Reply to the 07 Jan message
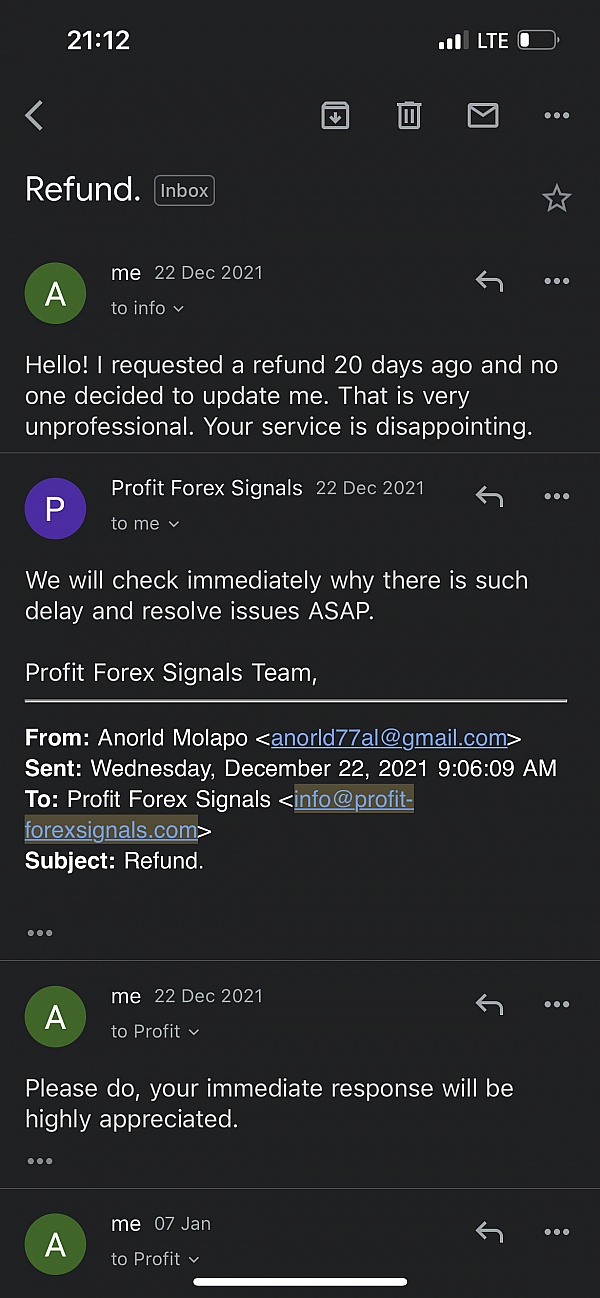Image resolution: width=600 pixels, height=1298 pixels. [x=489, y=1232]
